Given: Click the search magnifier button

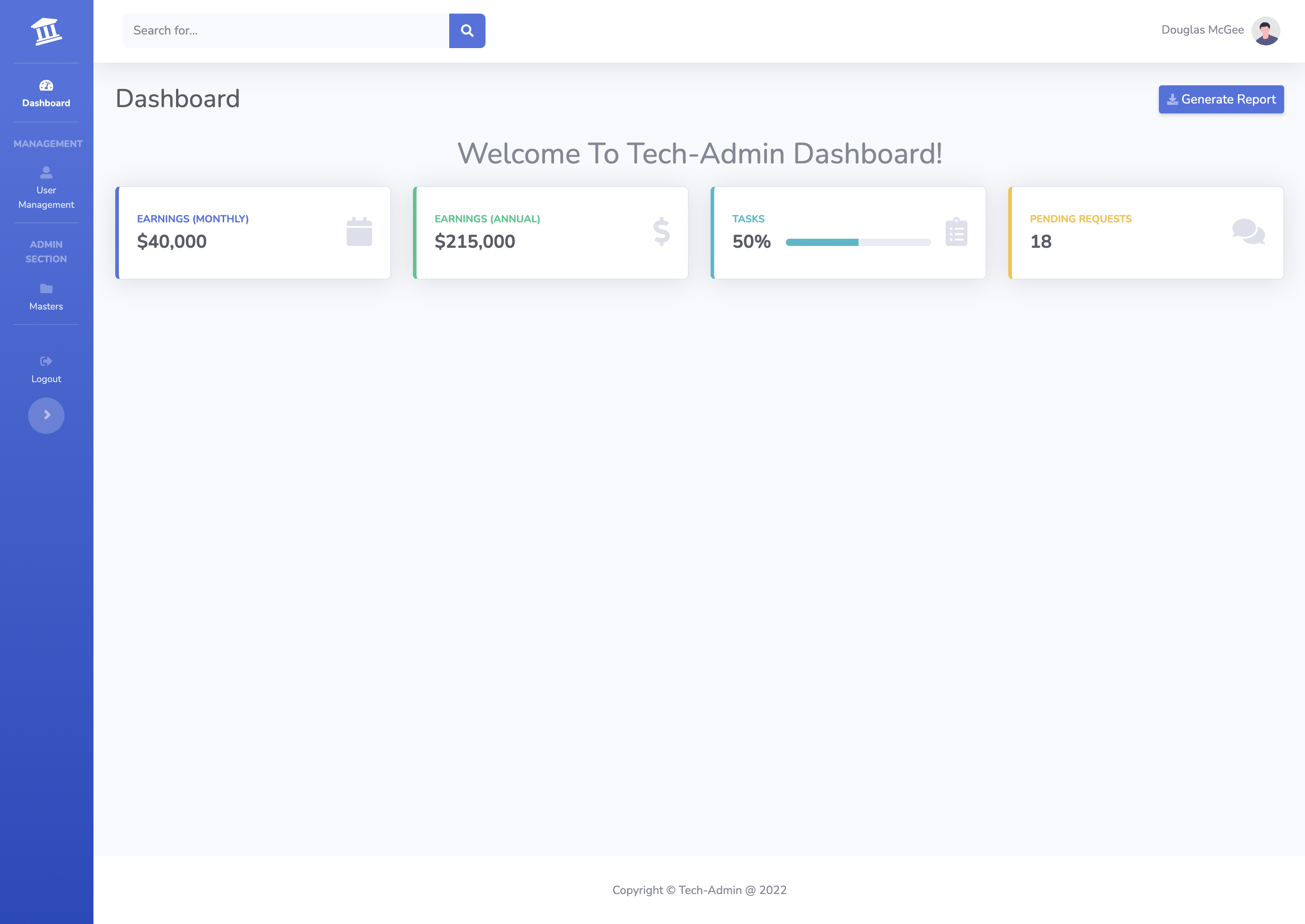Looking at the screenshot, I should click(x=467, y=30).
